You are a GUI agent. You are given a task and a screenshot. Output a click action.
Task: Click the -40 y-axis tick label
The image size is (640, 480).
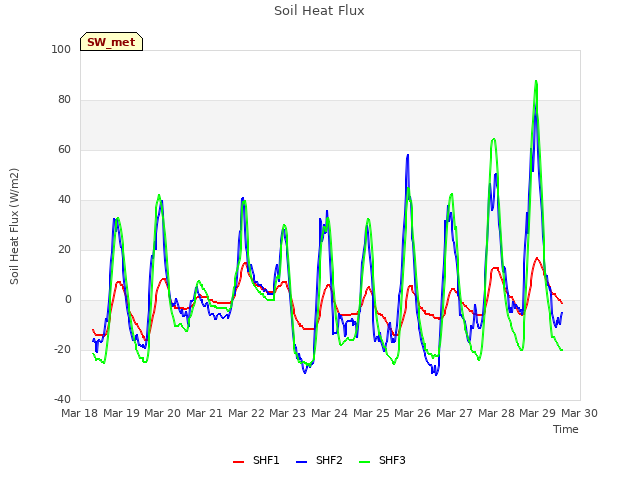pos(62,399)
